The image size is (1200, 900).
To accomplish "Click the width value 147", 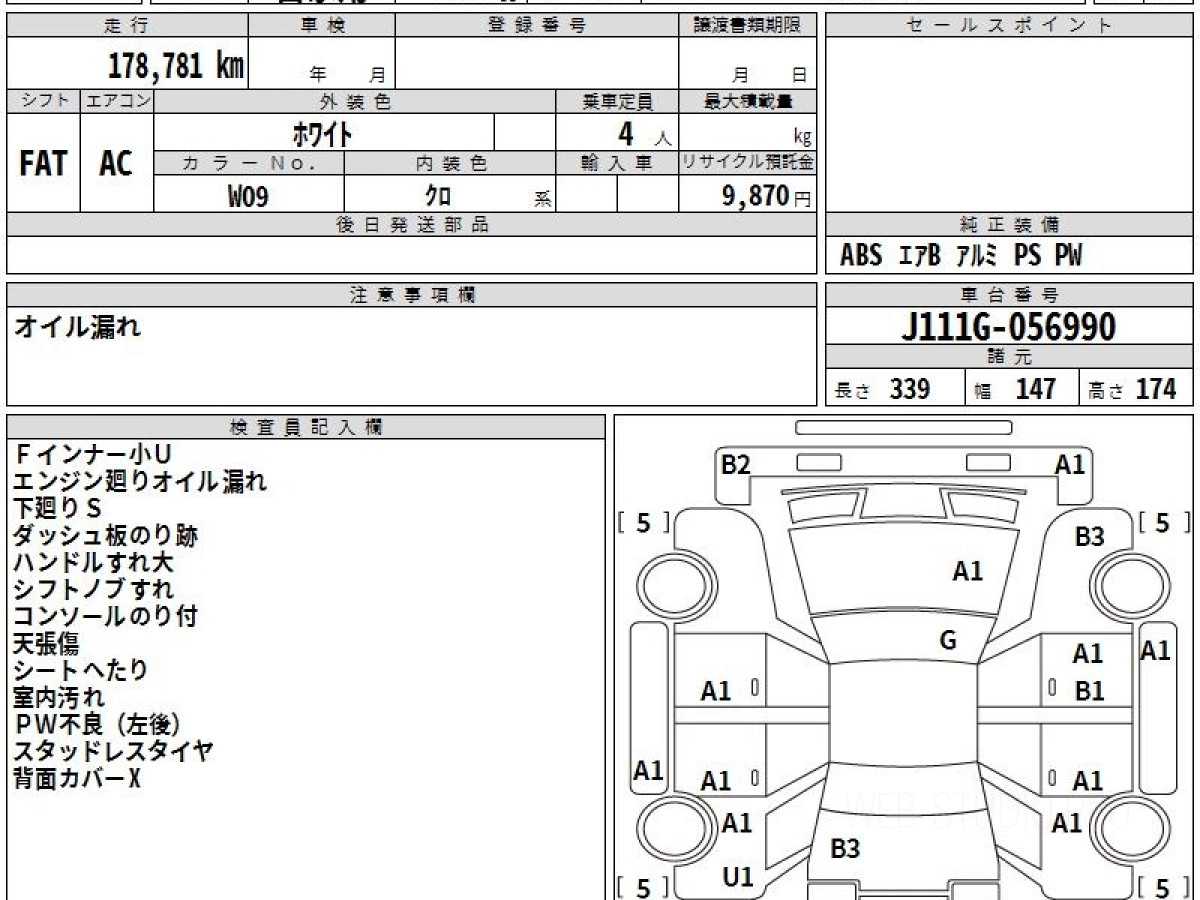I will coord(1036,389).
